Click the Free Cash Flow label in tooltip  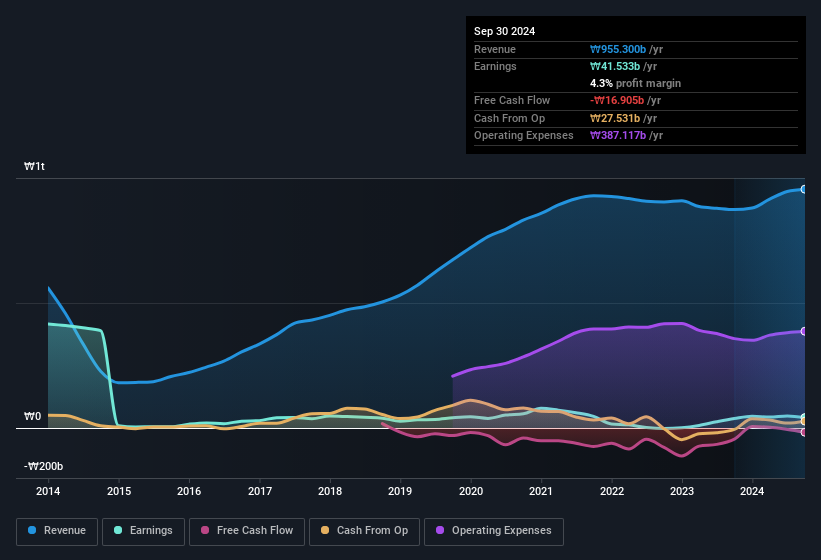tap(512, 100)
